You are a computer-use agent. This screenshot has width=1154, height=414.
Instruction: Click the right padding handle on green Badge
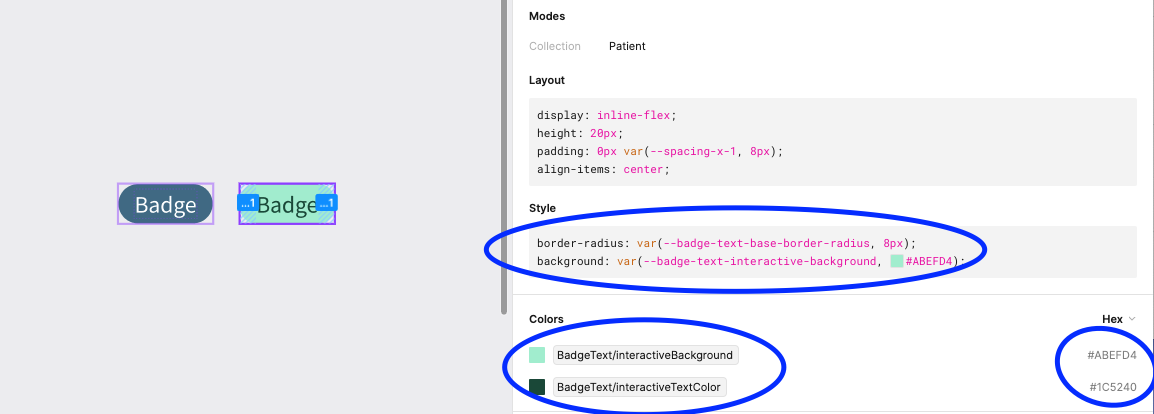326,203
